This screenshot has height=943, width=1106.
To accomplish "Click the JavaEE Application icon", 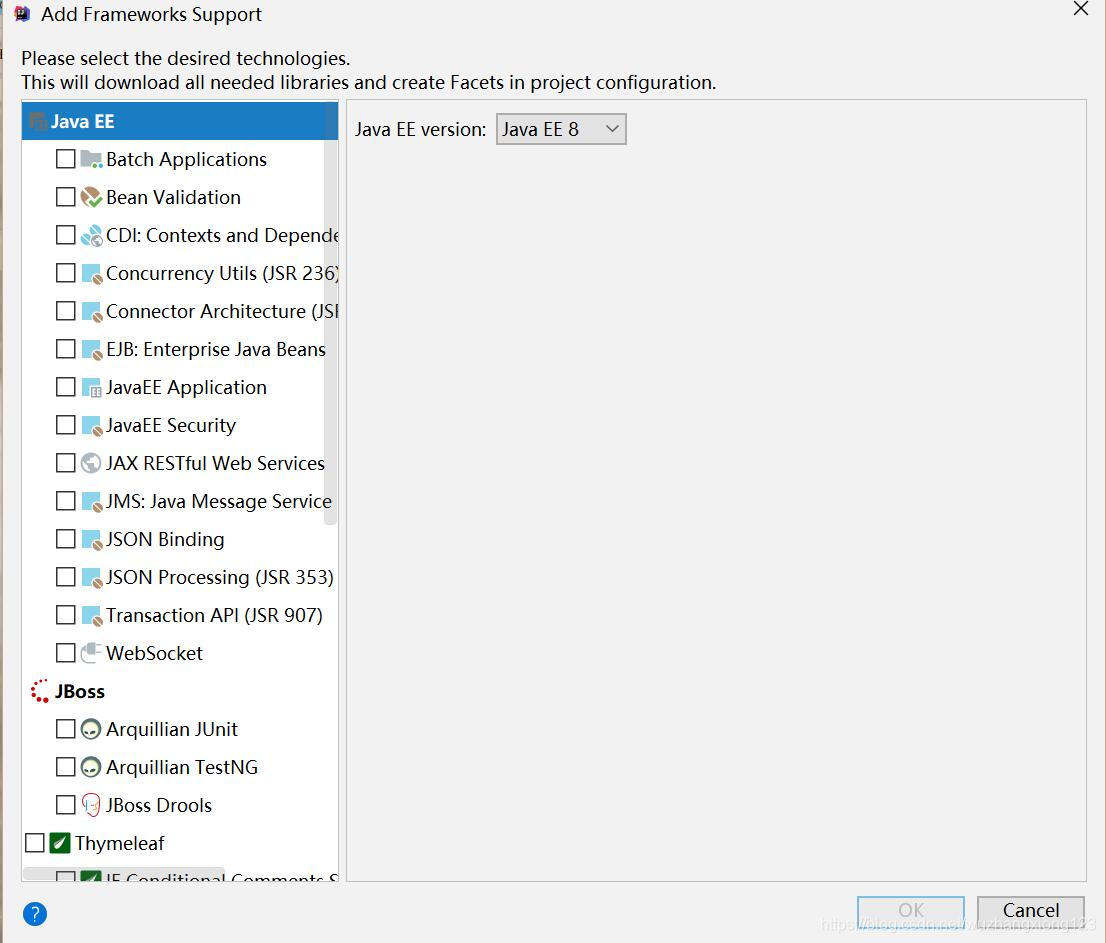I will [92, 388].
